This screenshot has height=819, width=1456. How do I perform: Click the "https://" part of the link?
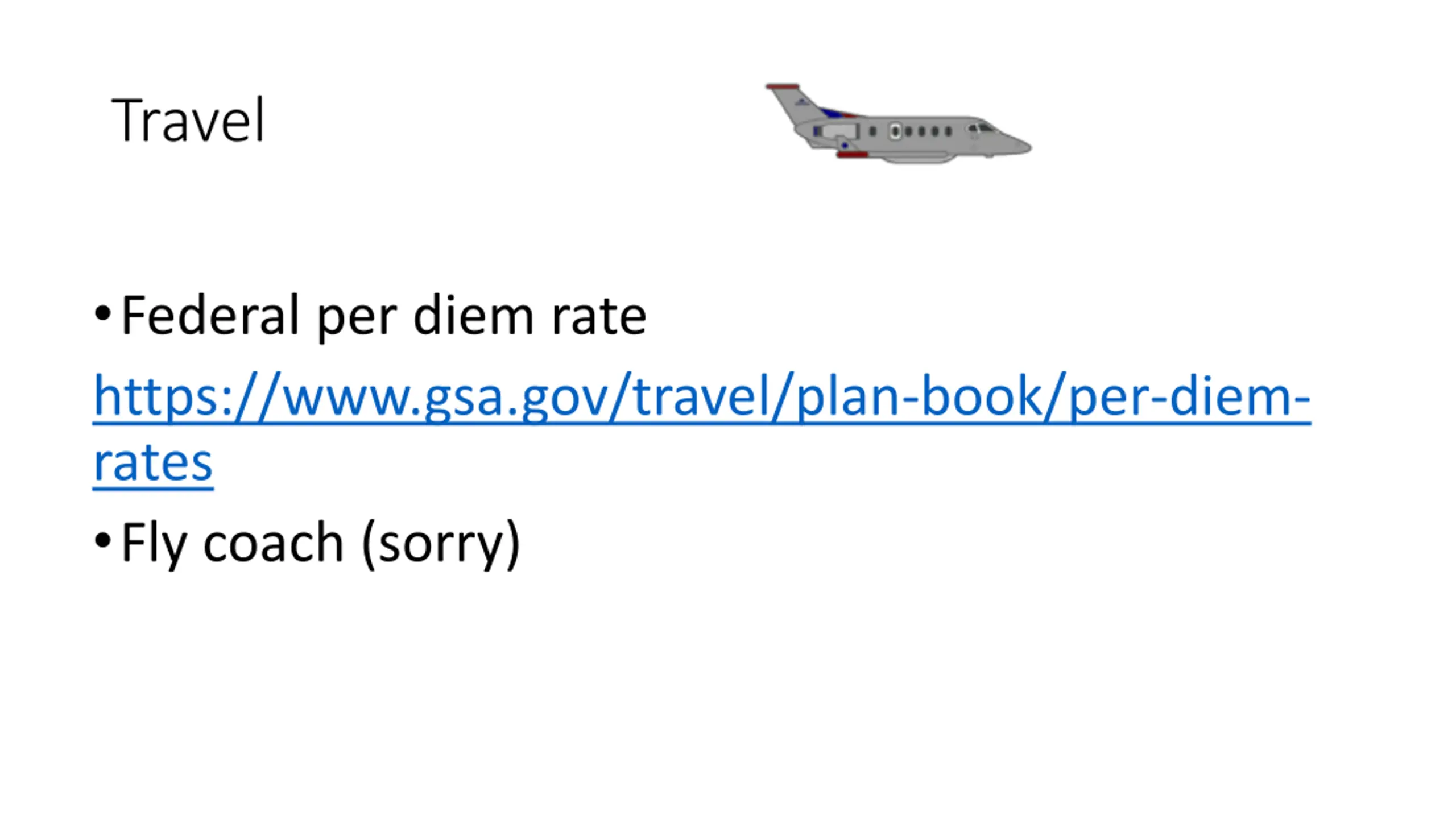187,396
